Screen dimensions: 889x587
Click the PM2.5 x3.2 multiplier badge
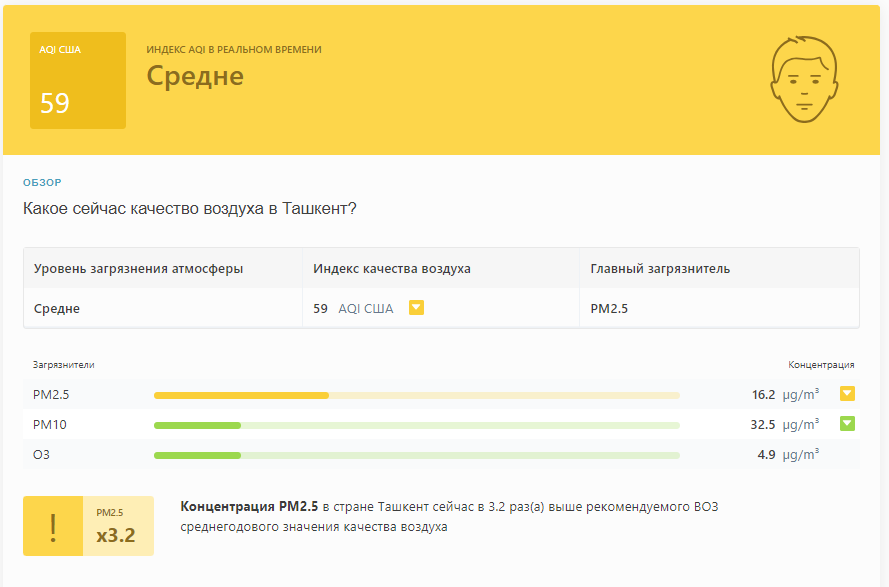pyautogui.click(x=118, y=526)
